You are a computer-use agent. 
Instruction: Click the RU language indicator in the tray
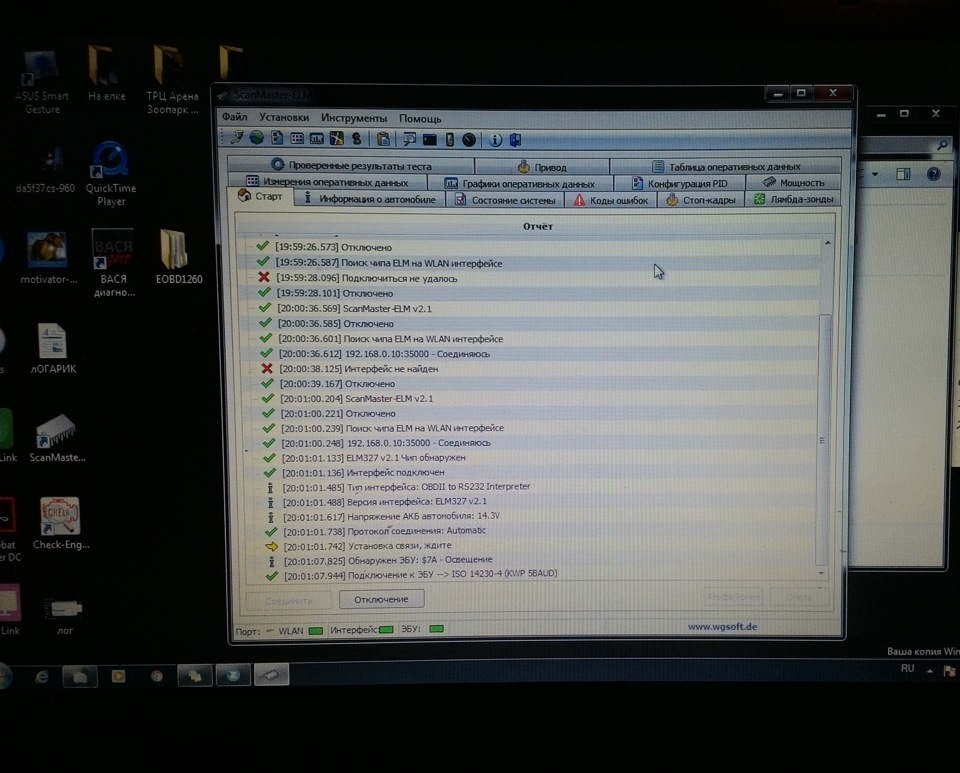[x=907, y=668]
